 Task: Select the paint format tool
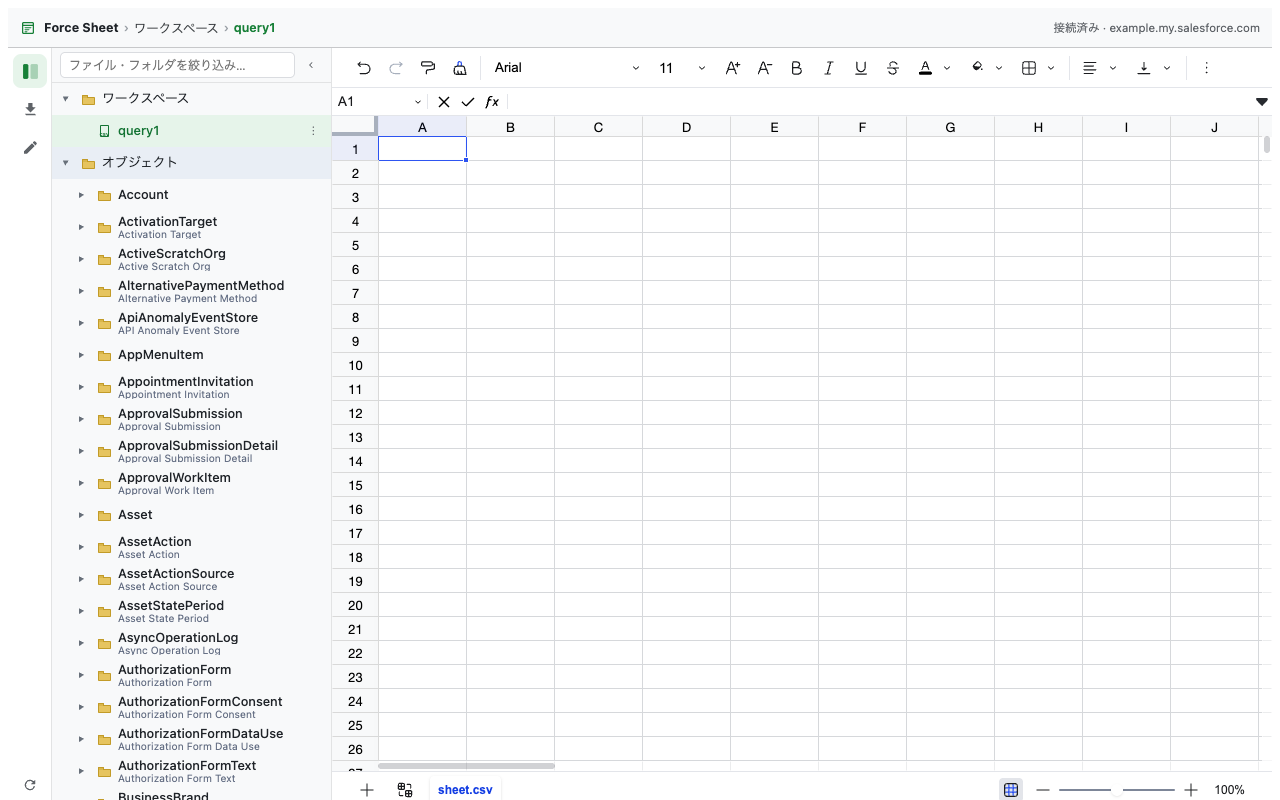pyautogui.click(x=428, y=68)
